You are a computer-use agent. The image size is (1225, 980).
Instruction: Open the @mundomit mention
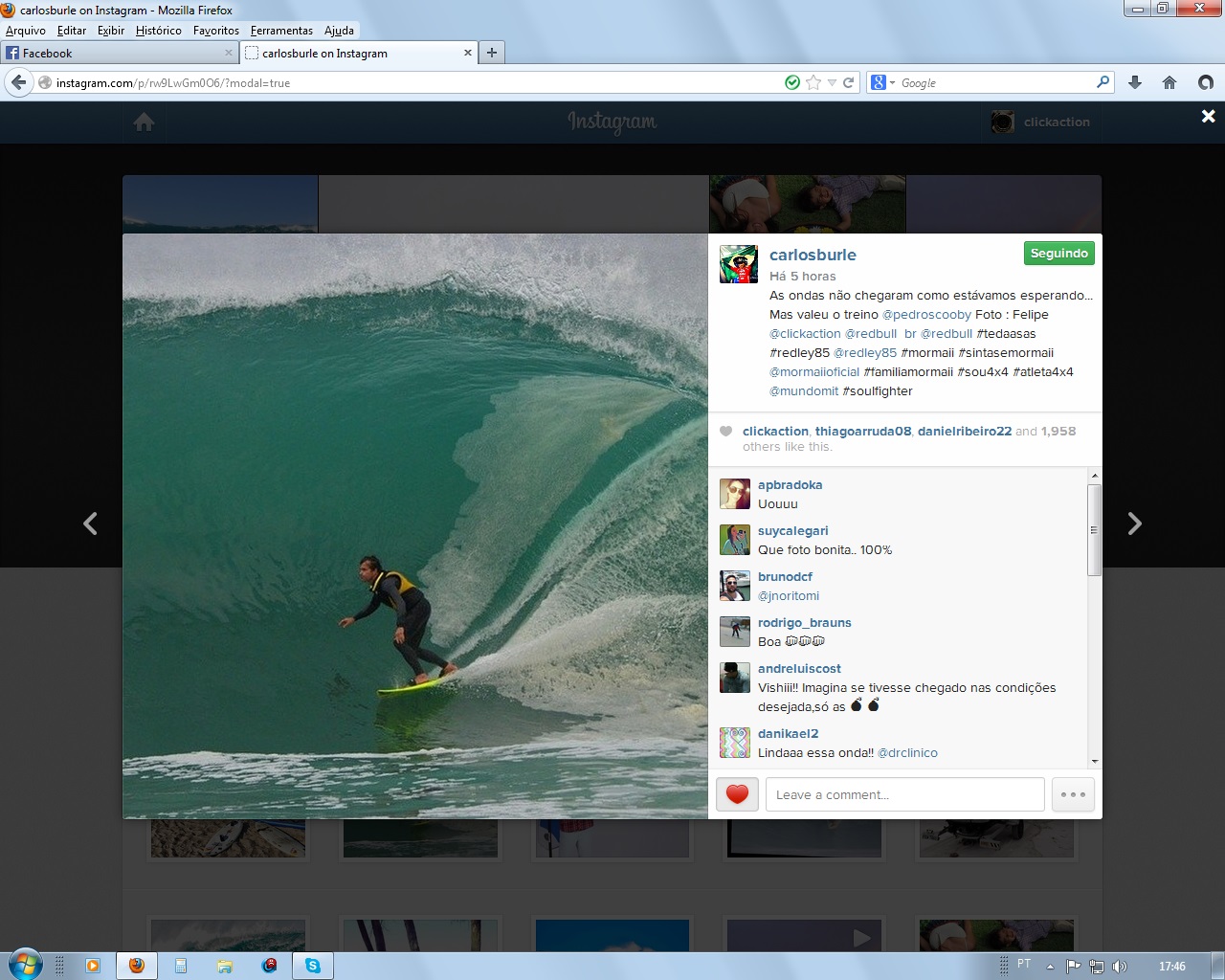(x=804, y=391)
